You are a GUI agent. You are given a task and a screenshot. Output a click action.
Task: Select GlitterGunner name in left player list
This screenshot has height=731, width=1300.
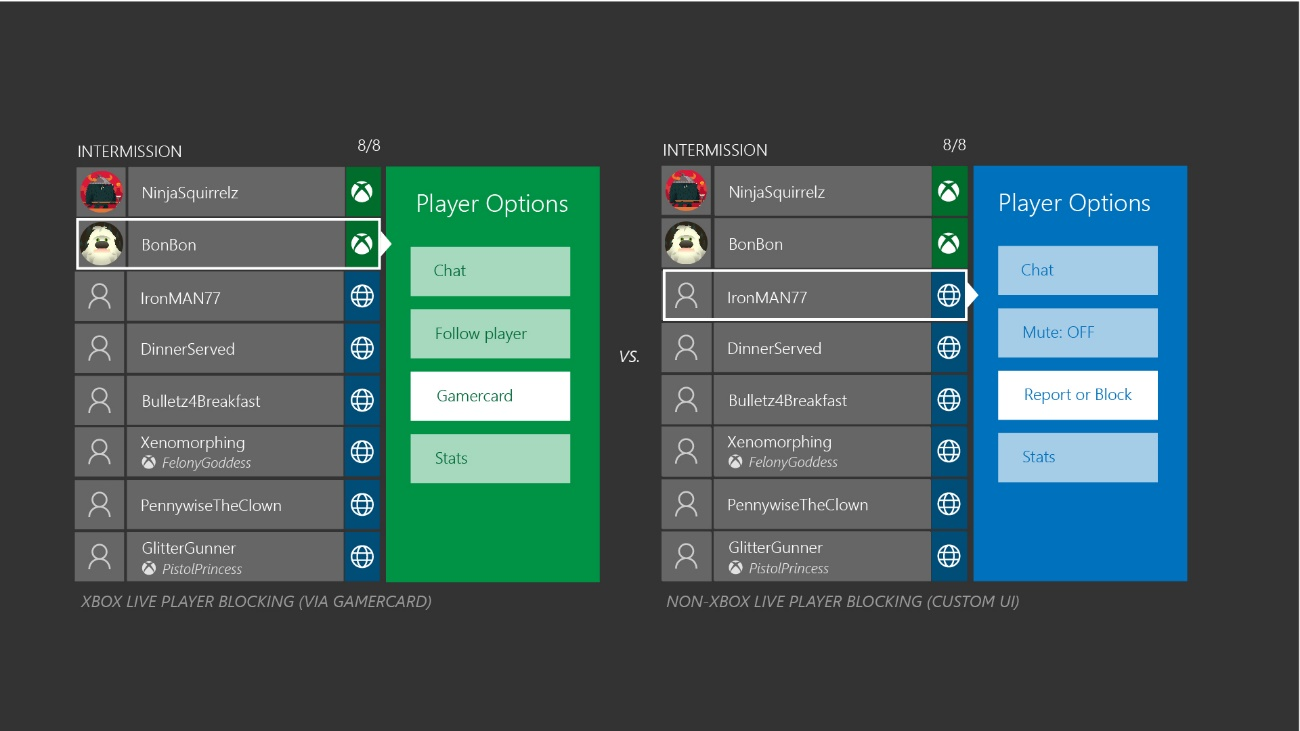click(x=189, y=548)
